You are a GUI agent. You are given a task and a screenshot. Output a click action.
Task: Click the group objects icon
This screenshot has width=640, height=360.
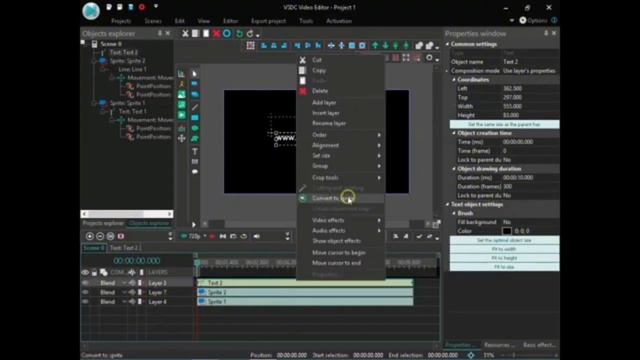(x=419, y=46)
